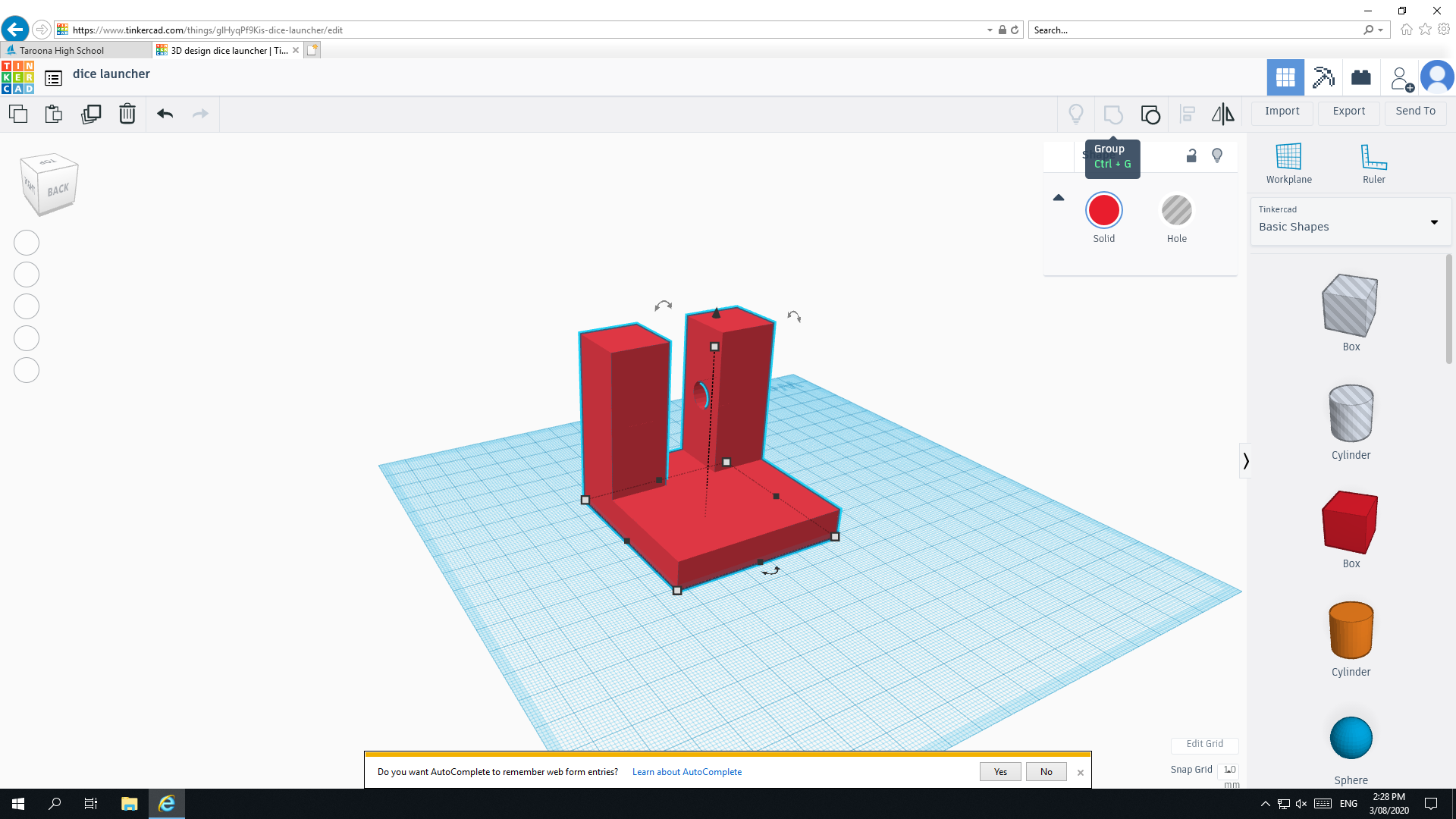This screenshot has height=819, width=1456.
Task: Switch to Taroona High School tab
Action: [76, 50]
